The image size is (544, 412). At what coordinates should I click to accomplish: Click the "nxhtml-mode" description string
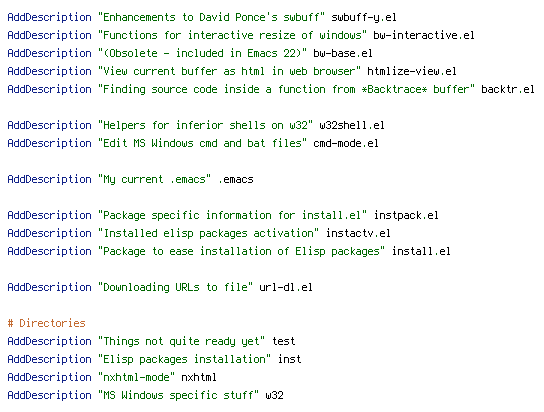coord(137,378)
